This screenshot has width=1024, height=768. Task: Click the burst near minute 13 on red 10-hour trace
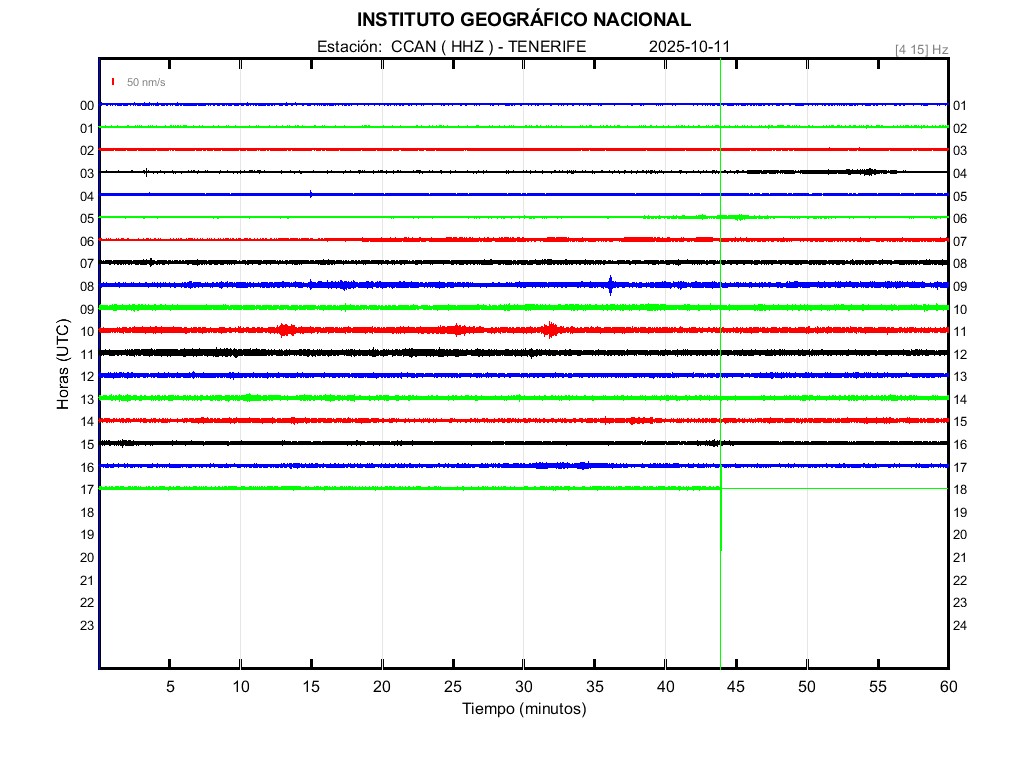(x=286, y=330)
